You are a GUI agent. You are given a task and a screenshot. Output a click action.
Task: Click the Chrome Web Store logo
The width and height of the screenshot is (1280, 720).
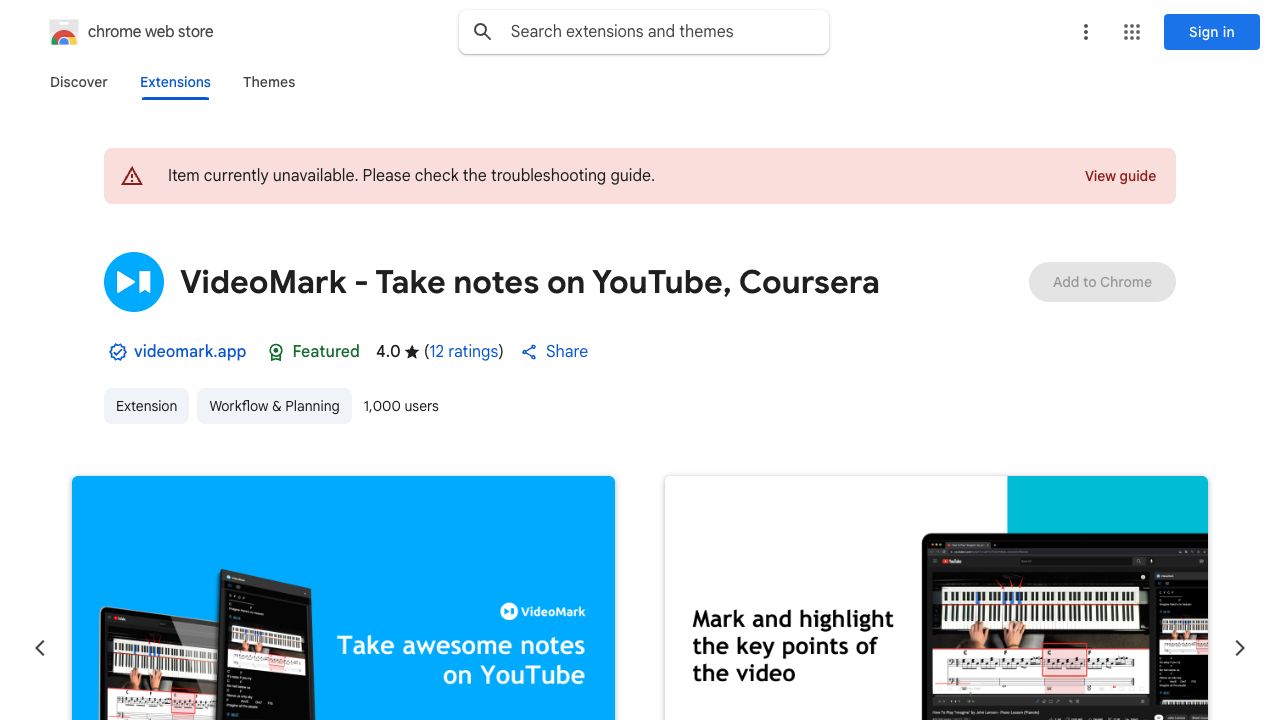tap(64, 32)
